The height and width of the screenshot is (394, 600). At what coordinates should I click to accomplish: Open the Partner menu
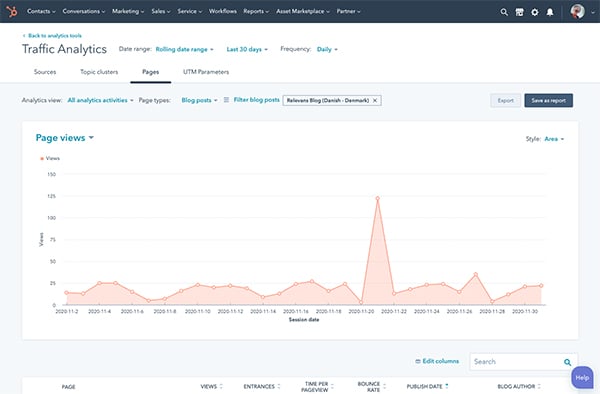[x=348, y=11]
